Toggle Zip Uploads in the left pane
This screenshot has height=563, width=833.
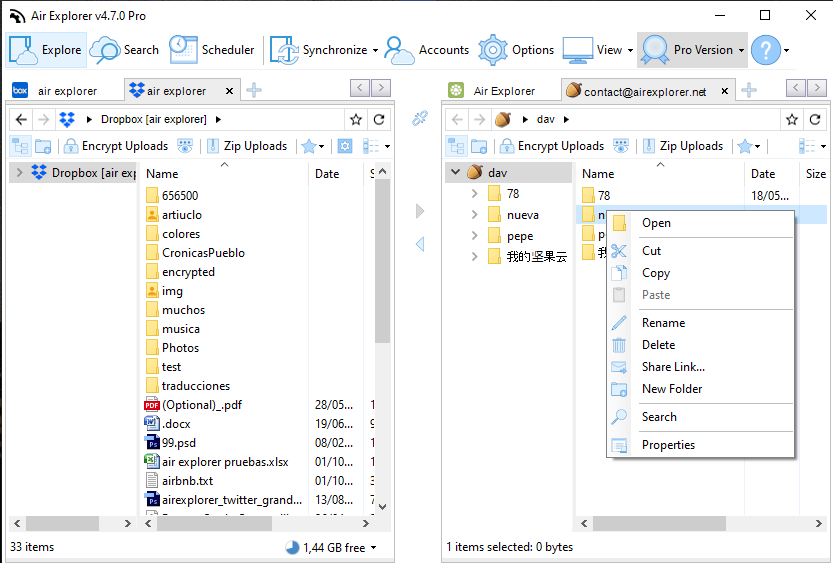pyautogui.click(x=247, y=146)
